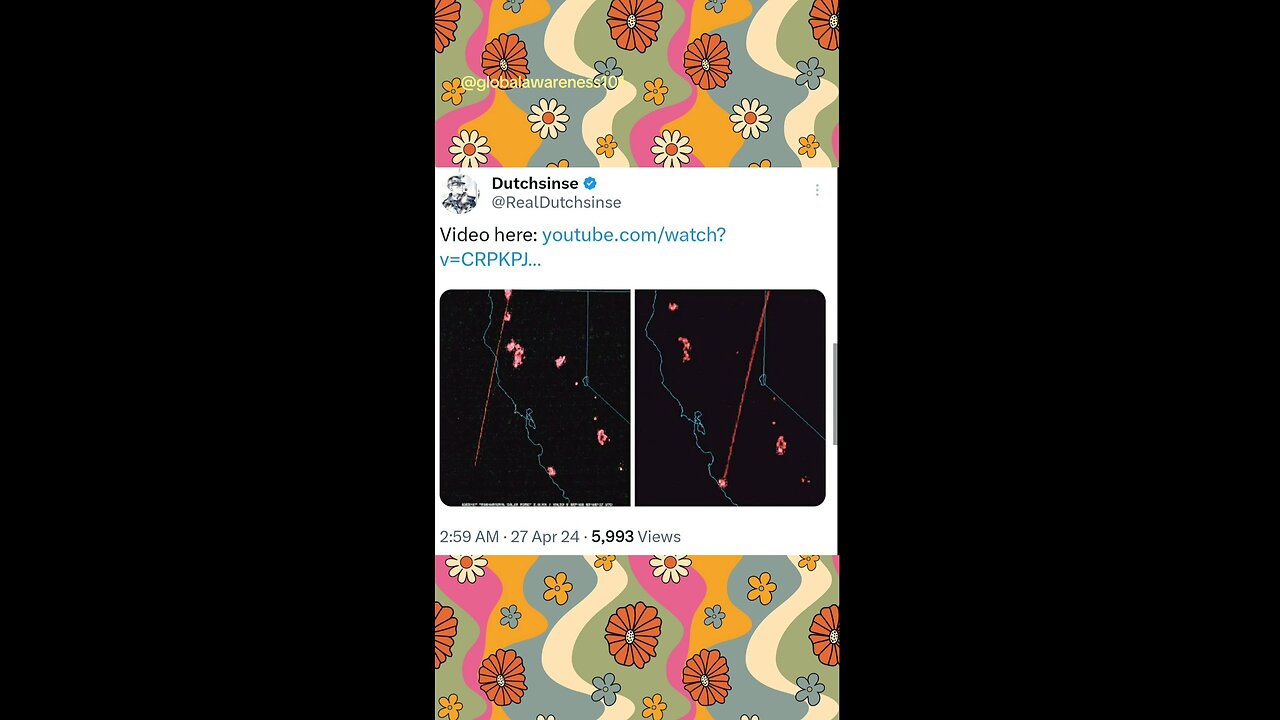Open the Dutchsinse profile avatar
The width and height of the screenshot is (1280, 720).
(461, 193)
